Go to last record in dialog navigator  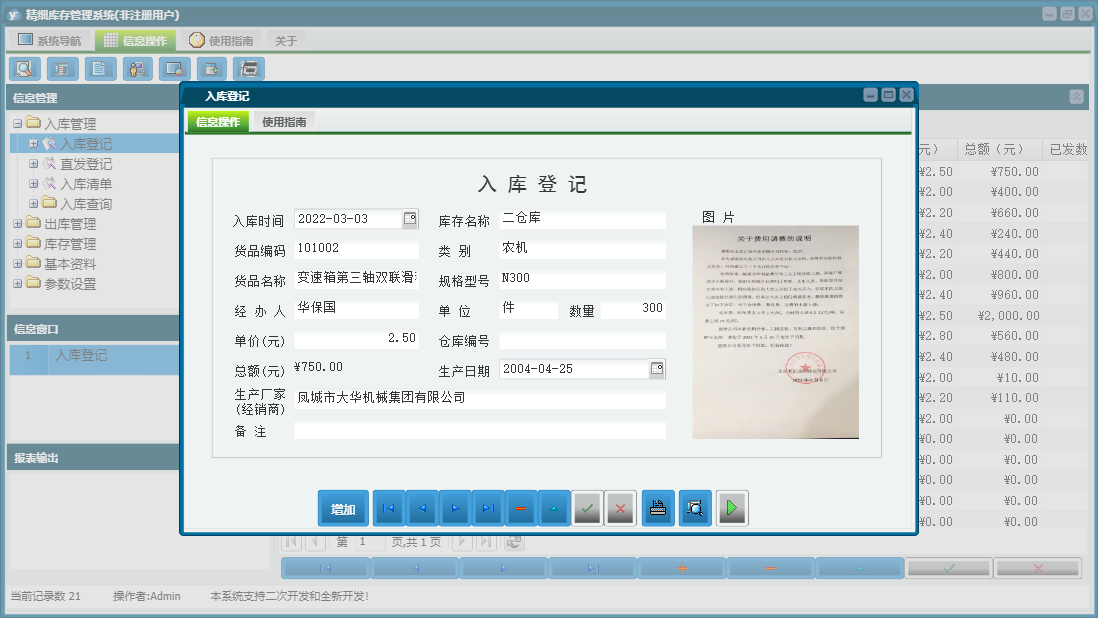coord(487,509)
